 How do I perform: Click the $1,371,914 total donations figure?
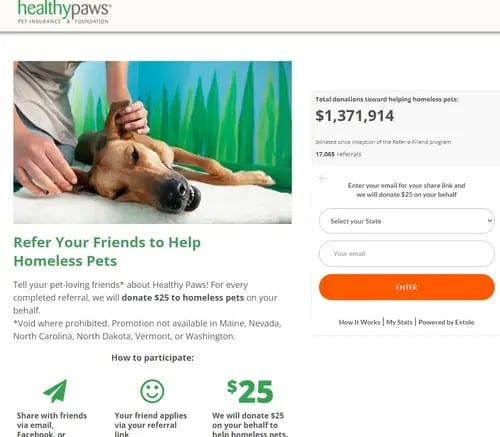pyautogui.click(x=355, y=116)
